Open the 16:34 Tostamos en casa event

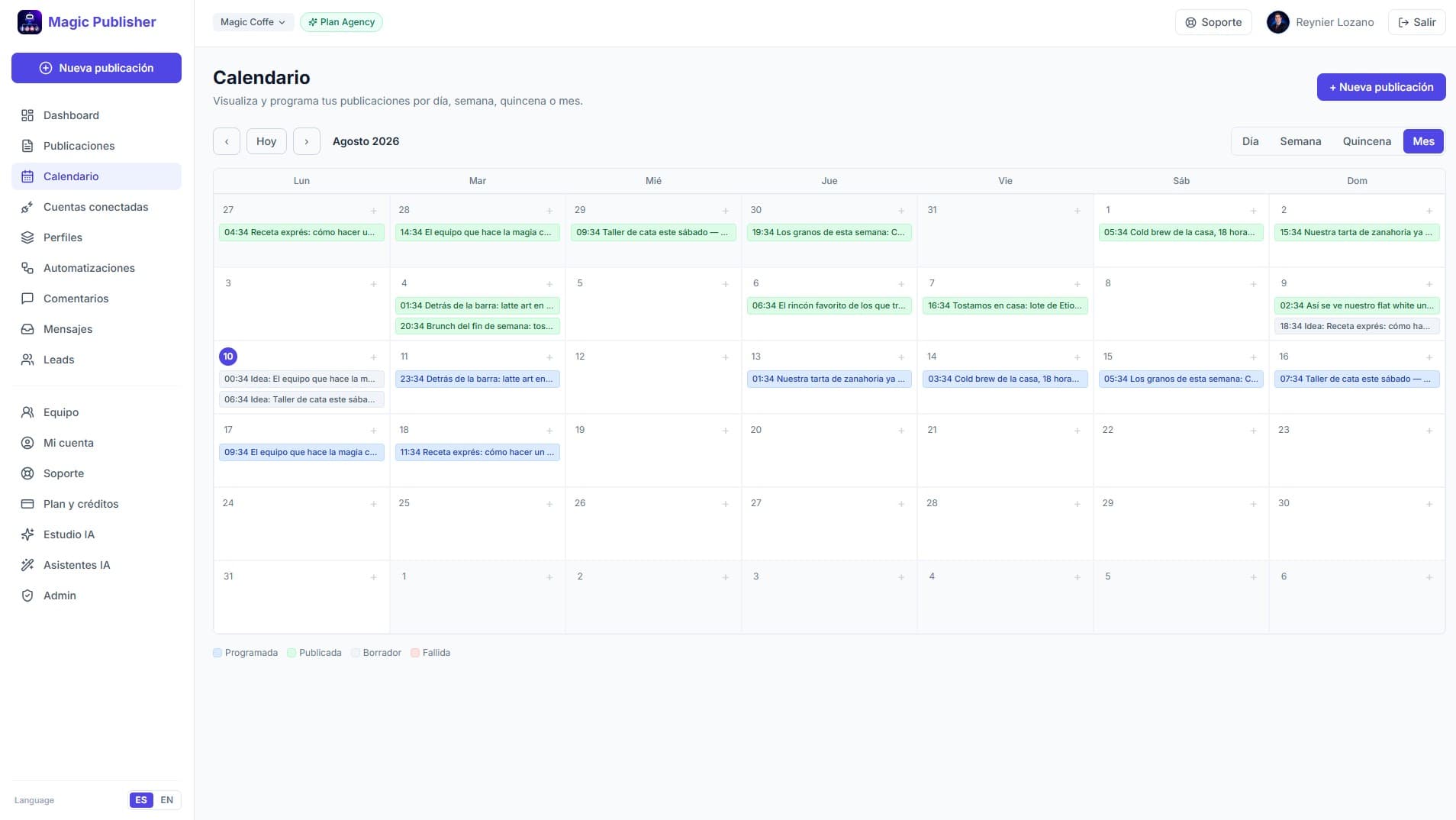click(1004, 305)
